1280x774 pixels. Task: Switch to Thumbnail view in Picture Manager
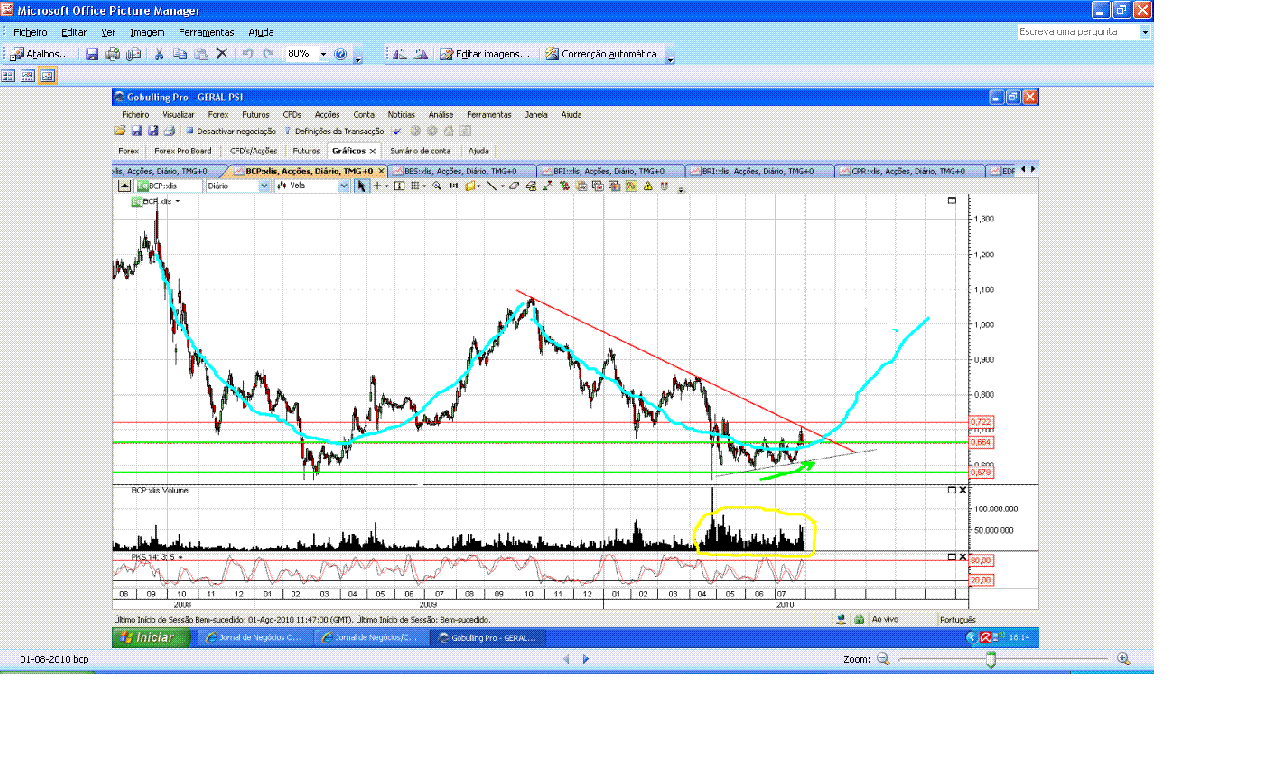pyautogui.click(x=8, y=75)
